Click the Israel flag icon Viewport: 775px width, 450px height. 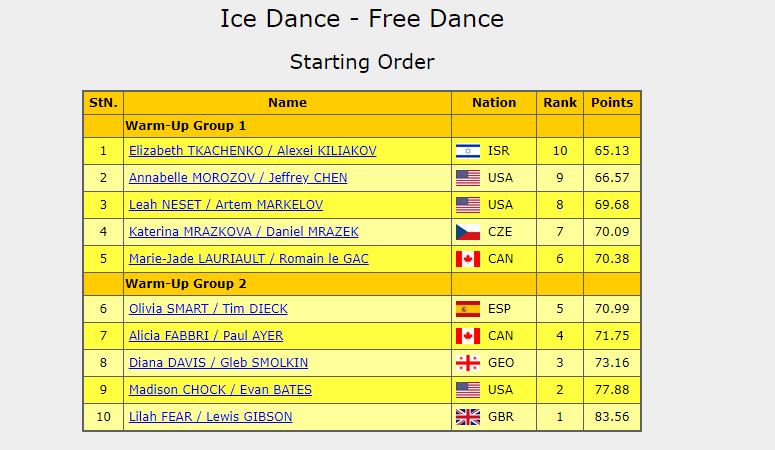(467, 151)
